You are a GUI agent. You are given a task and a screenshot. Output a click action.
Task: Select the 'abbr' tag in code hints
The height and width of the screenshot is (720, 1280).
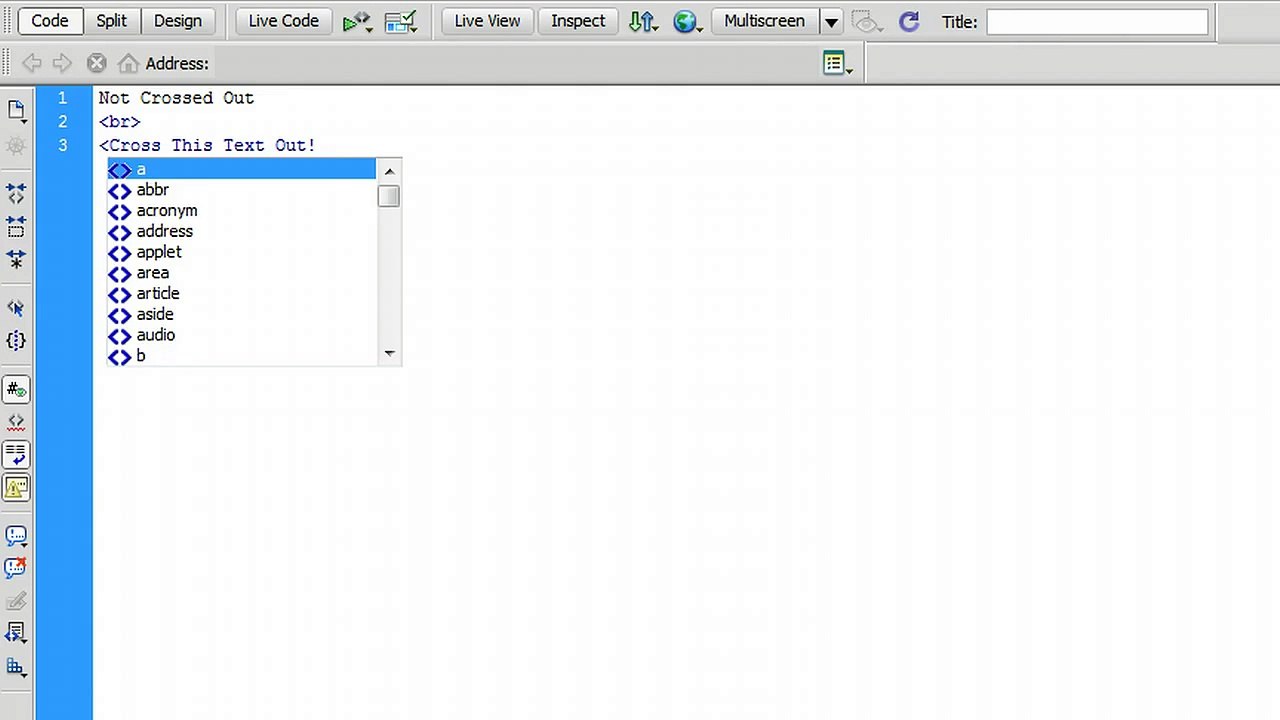[241, 190]
